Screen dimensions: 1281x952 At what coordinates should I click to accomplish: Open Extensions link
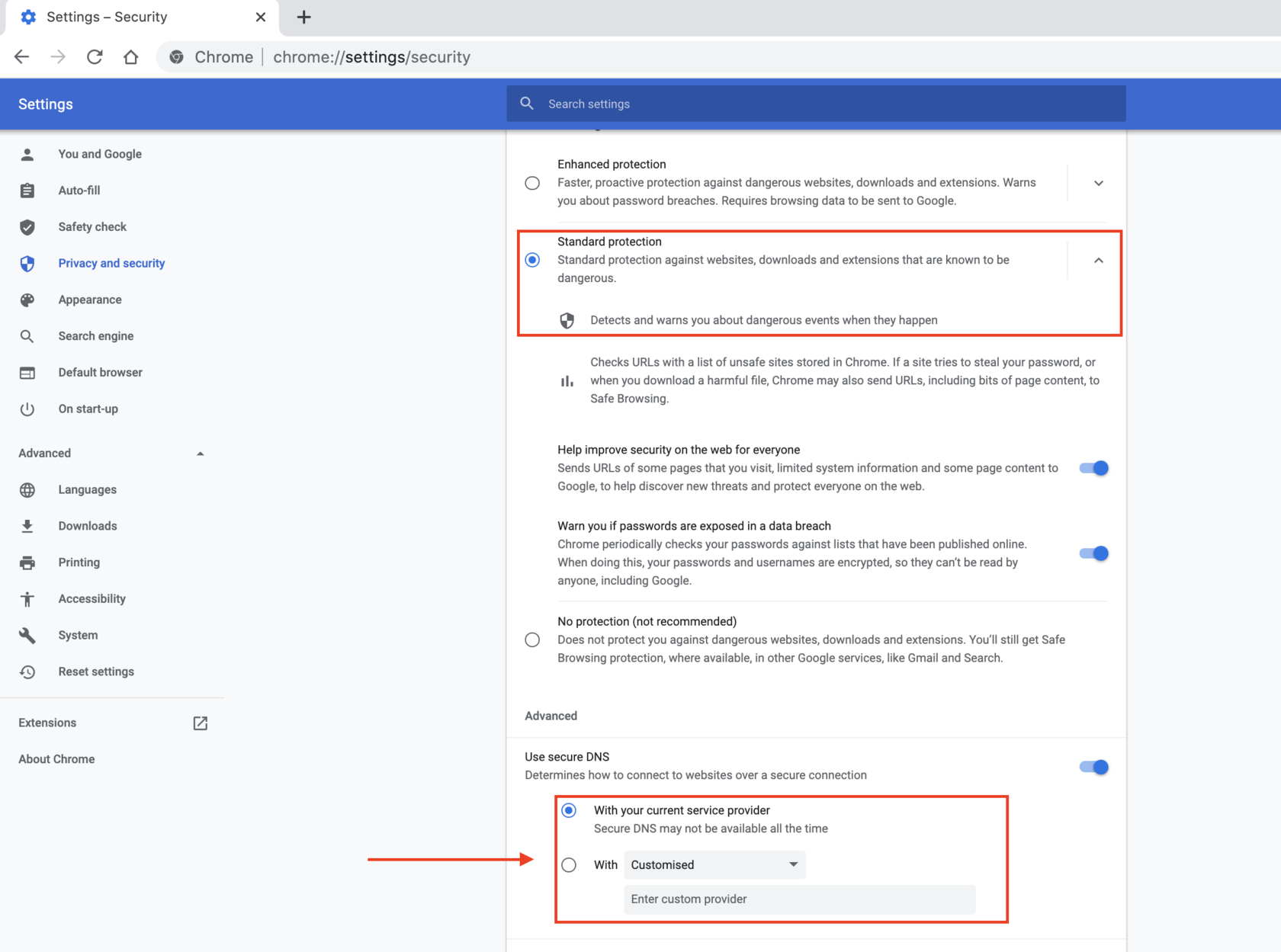pyautogui.click(x=47, y=723)
